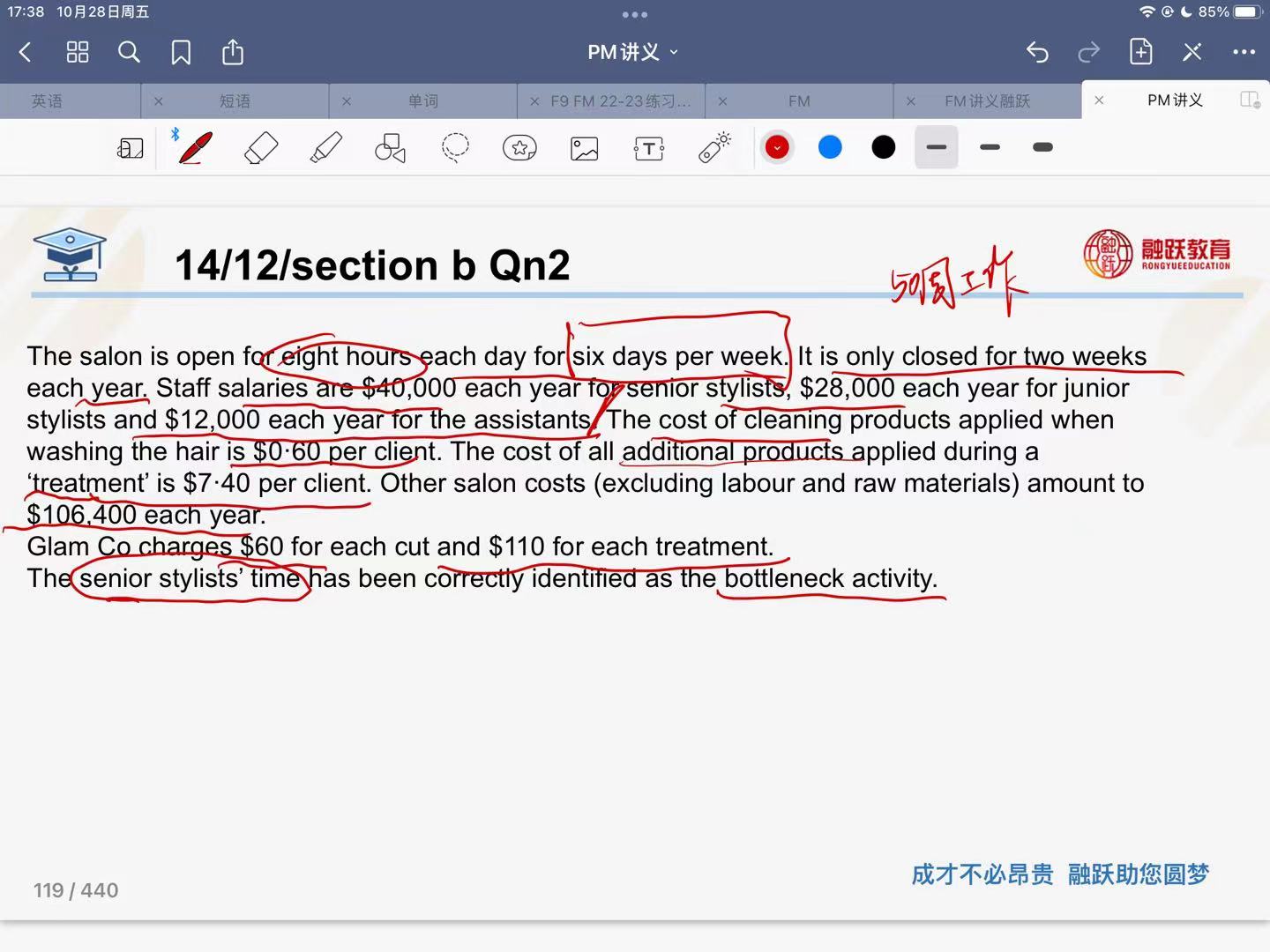Screen dimensions: 1270x952
Task: Switch to the F9 FM 22-23 tab
Action: tap(620, 101)
